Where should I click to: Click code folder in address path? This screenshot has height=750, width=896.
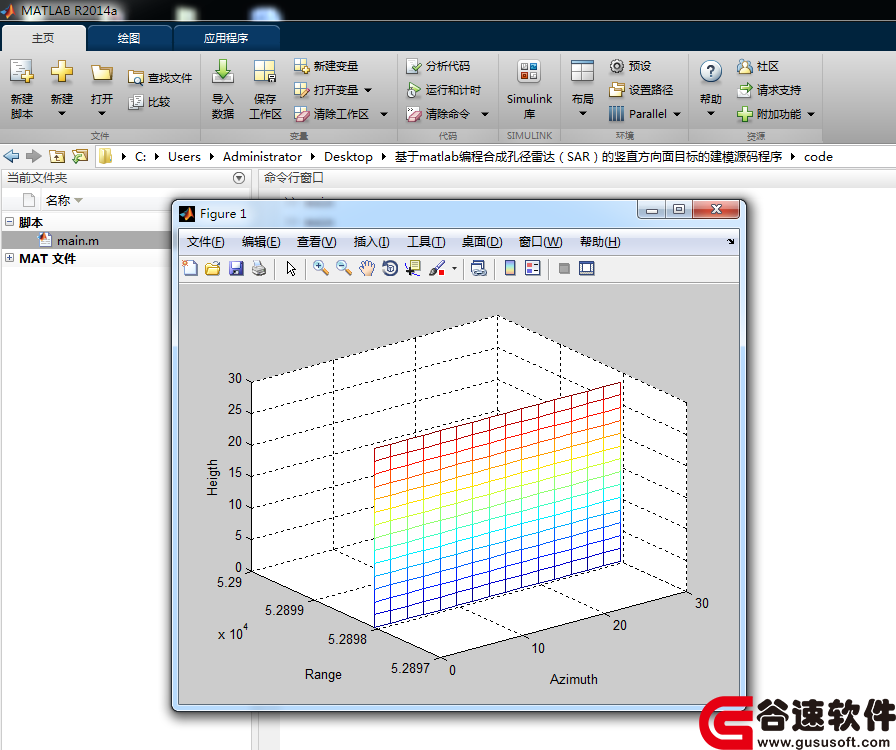(x=818, y=157)
